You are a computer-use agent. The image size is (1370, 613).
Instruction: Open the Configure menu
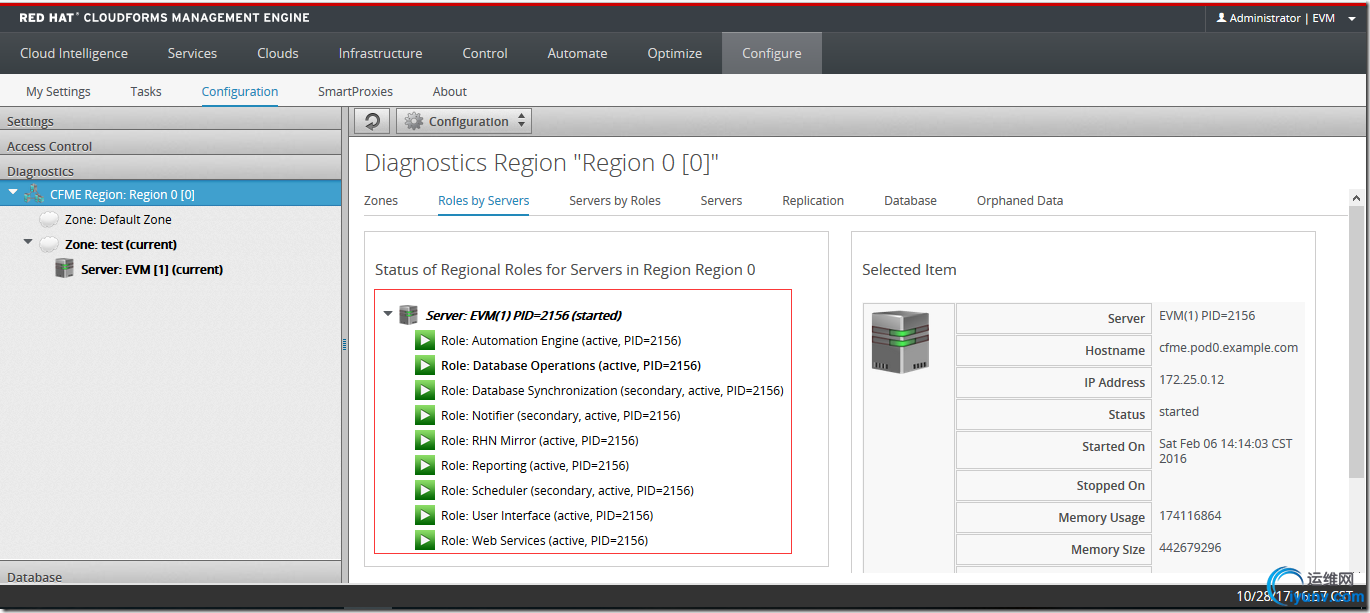point(772,53)
